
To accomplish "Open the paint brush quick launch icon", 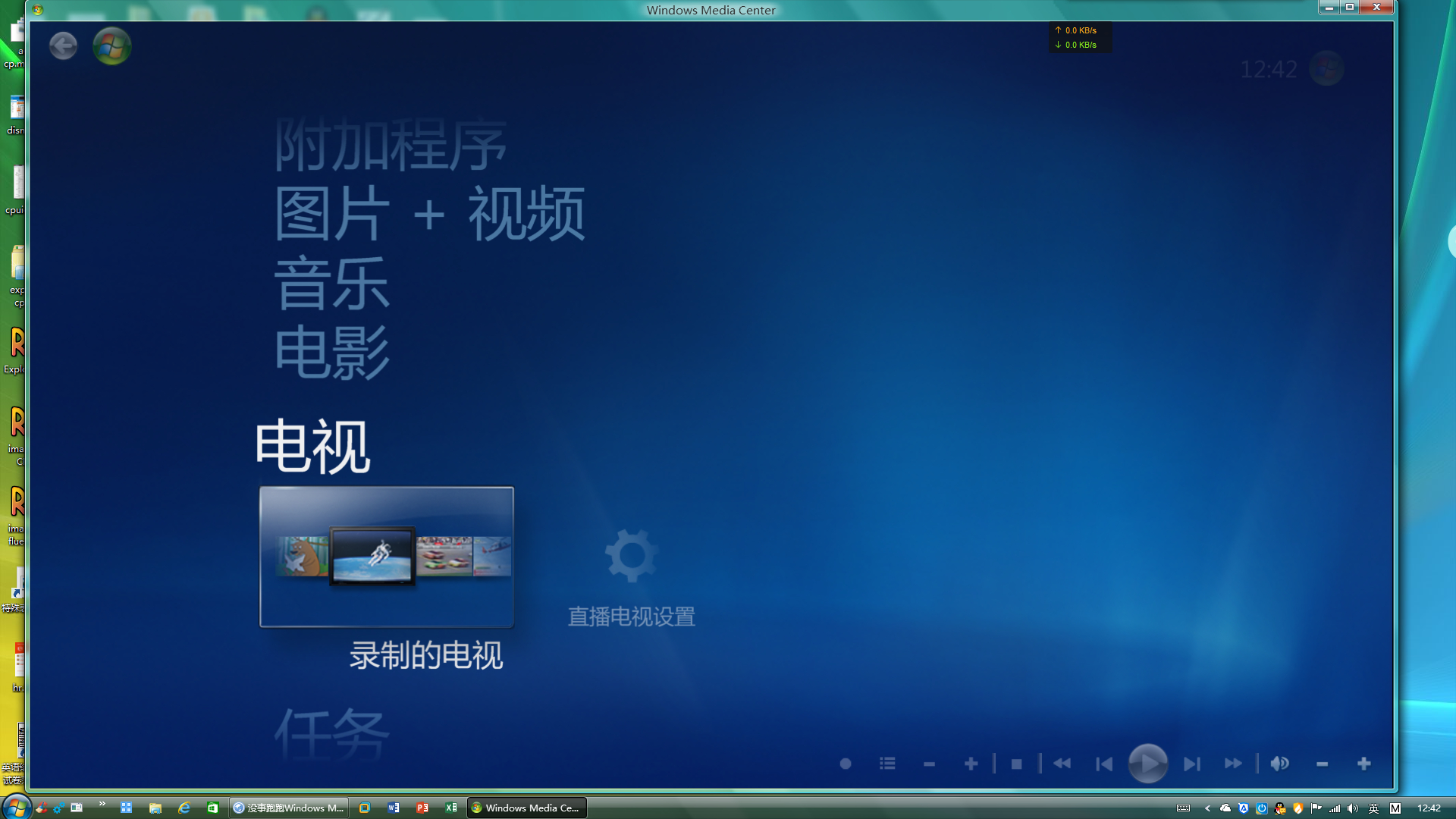I will 42,808.
